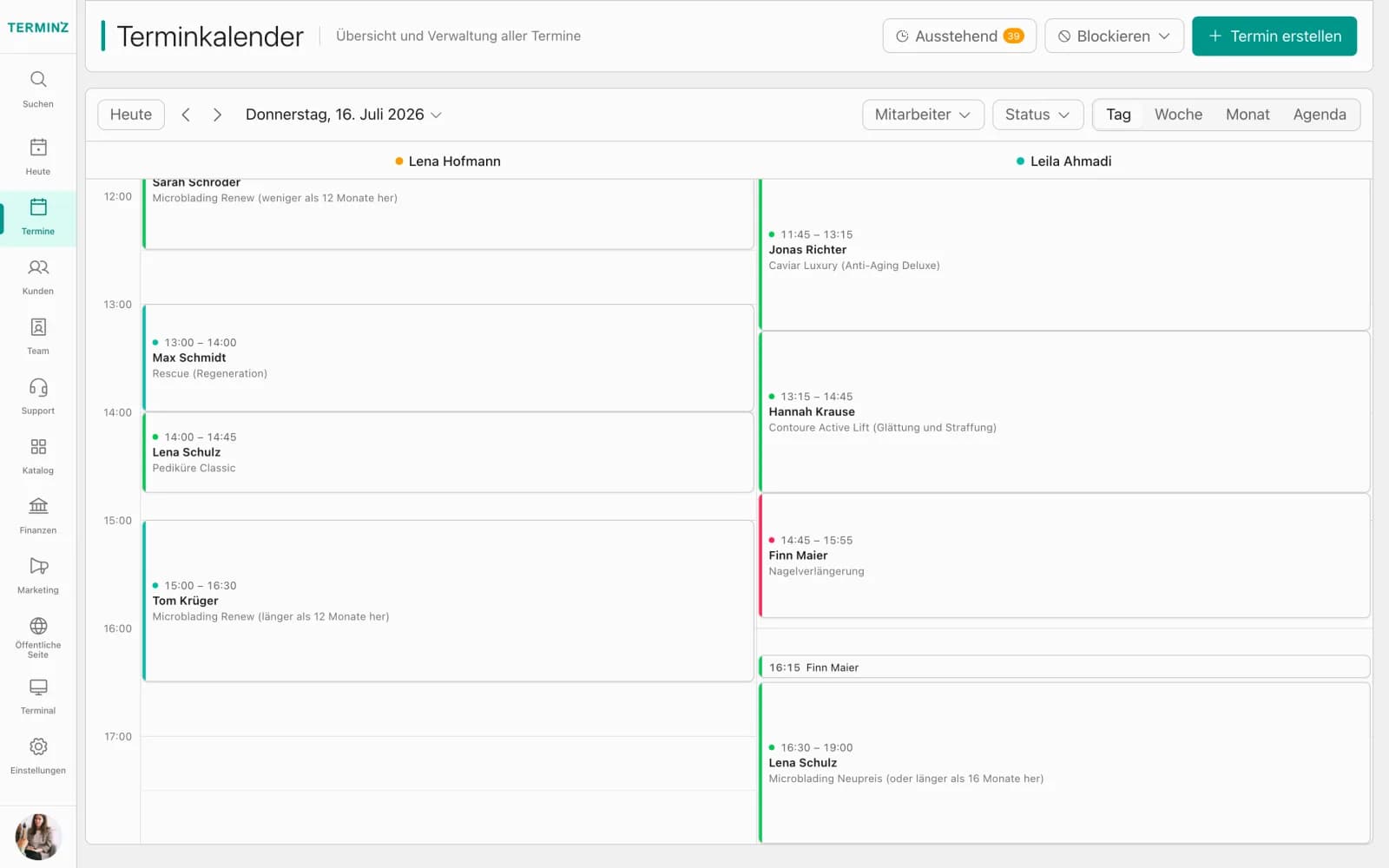Open the Team section
Viewport: 1389px width, 868px height.
click(x=38, y=337)
